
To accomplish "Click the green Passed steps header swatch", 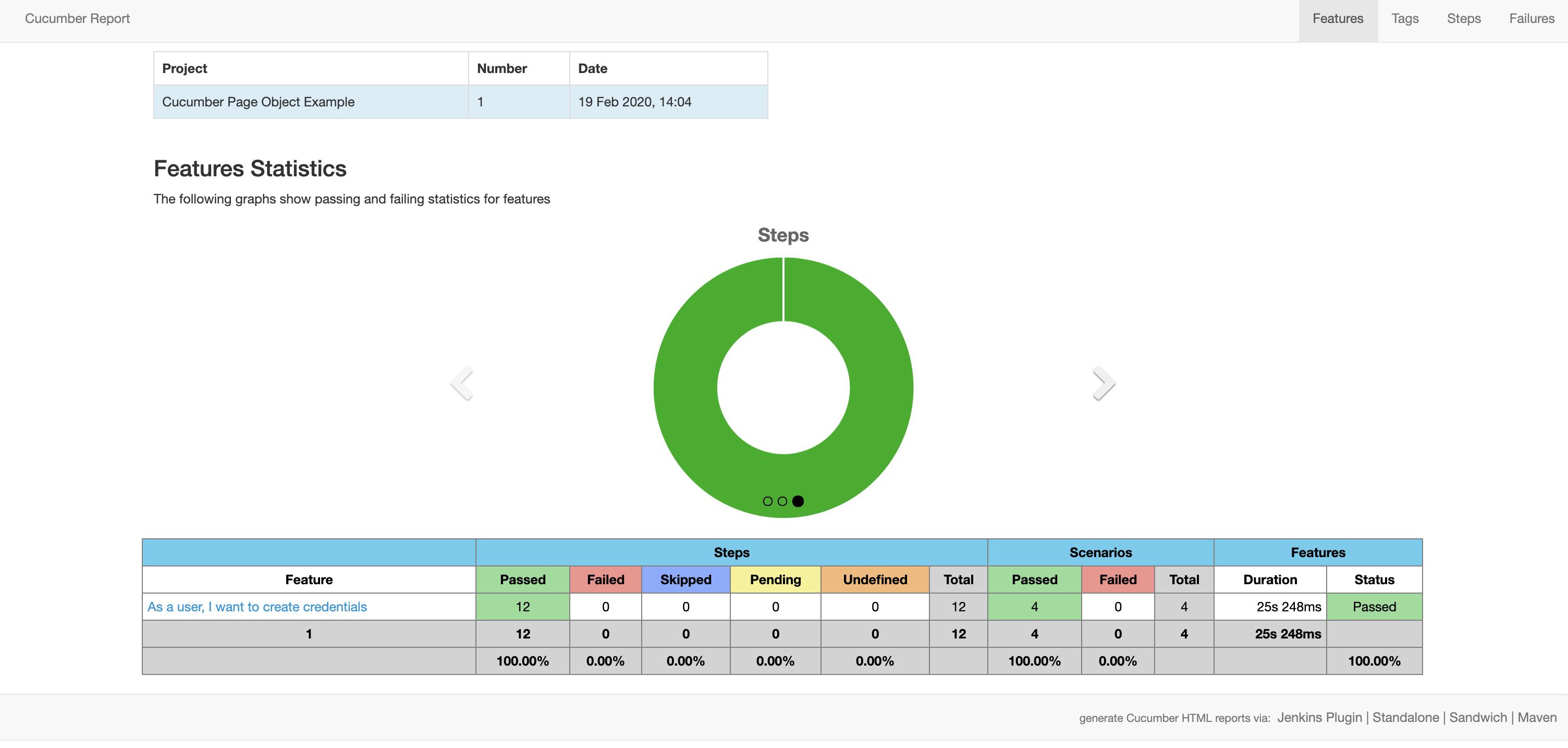I will click(x=522, y=580).
